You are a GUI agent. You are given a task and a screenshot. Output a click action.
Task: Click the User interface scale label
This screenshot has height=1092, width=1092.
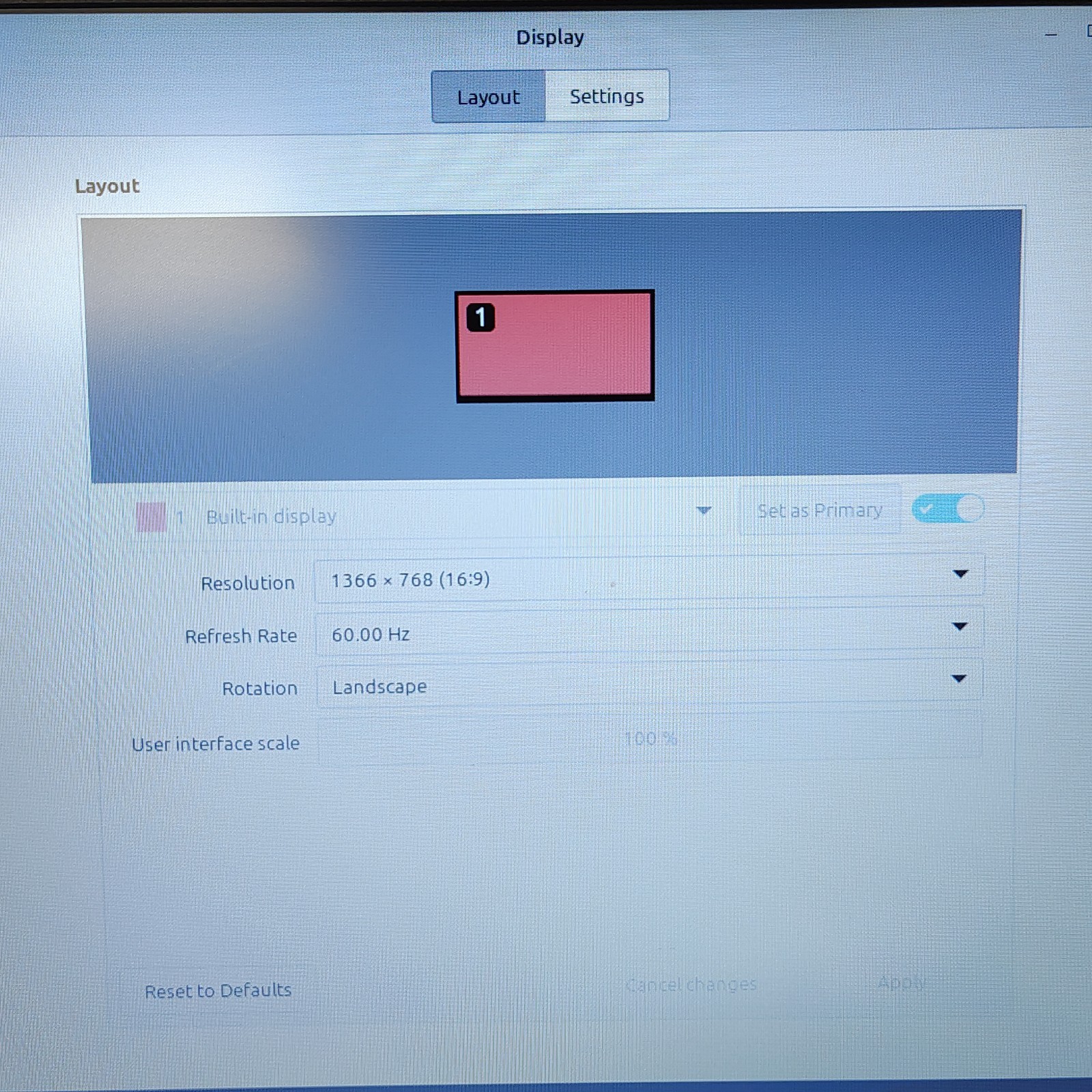(x=216, y=743)
